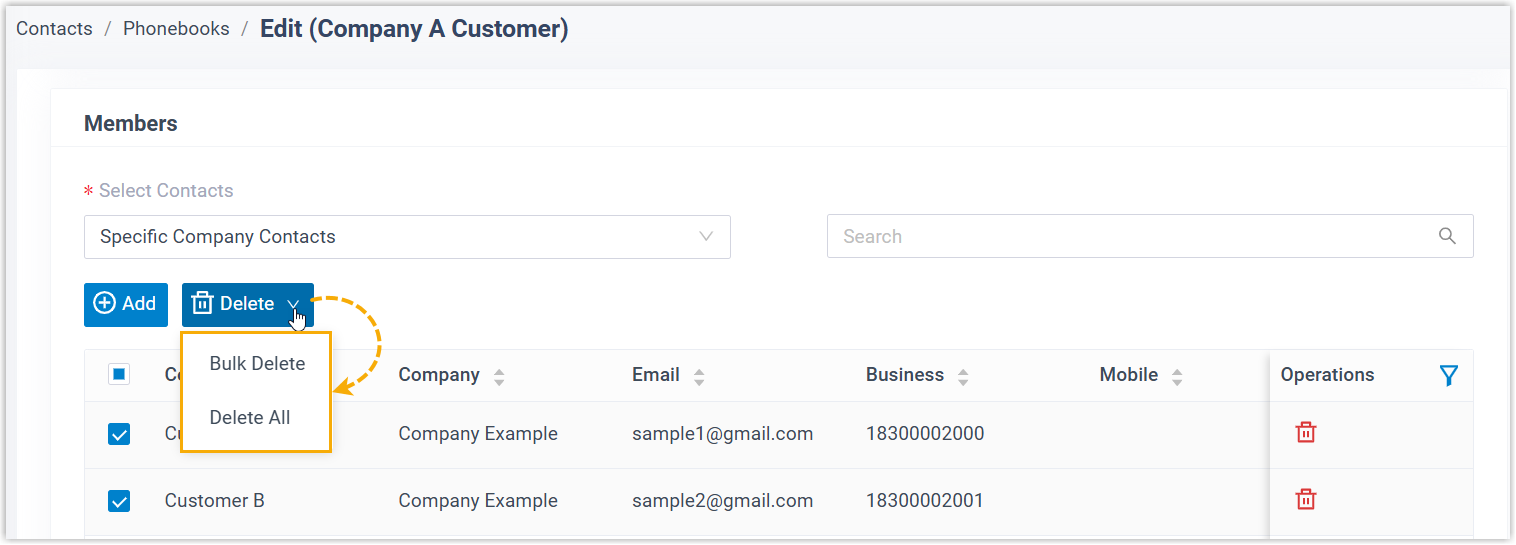
Task: Click trash icon for Customer B row
Action: click(x=1305, y=499)
